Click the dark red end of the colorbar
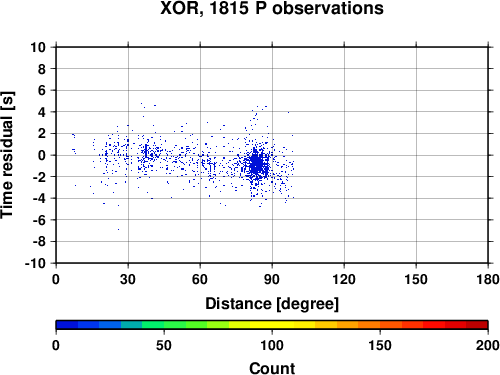Image resolution: width=500 pixels, height=375 pixels. 477,325
